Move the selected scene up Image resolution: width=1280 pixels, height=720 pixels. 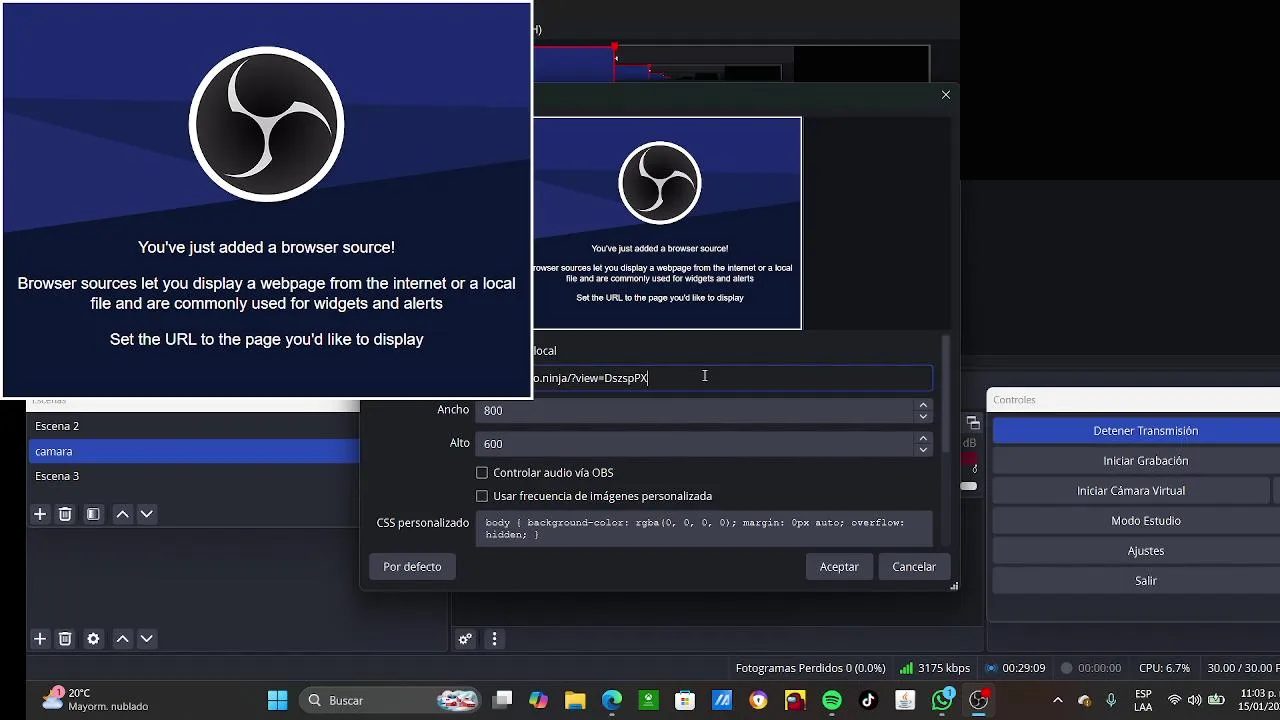[122, 514]
